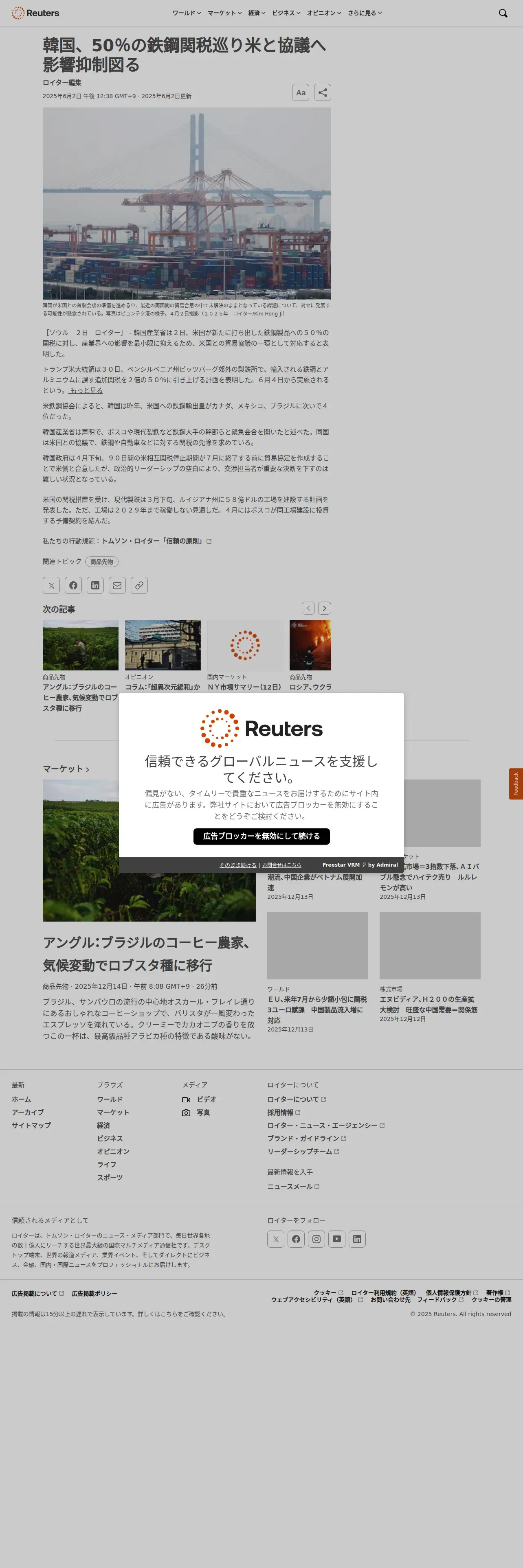The image size is (523, 1568).
Task: Click フィードバック footer link
Action: (440, 1300)
